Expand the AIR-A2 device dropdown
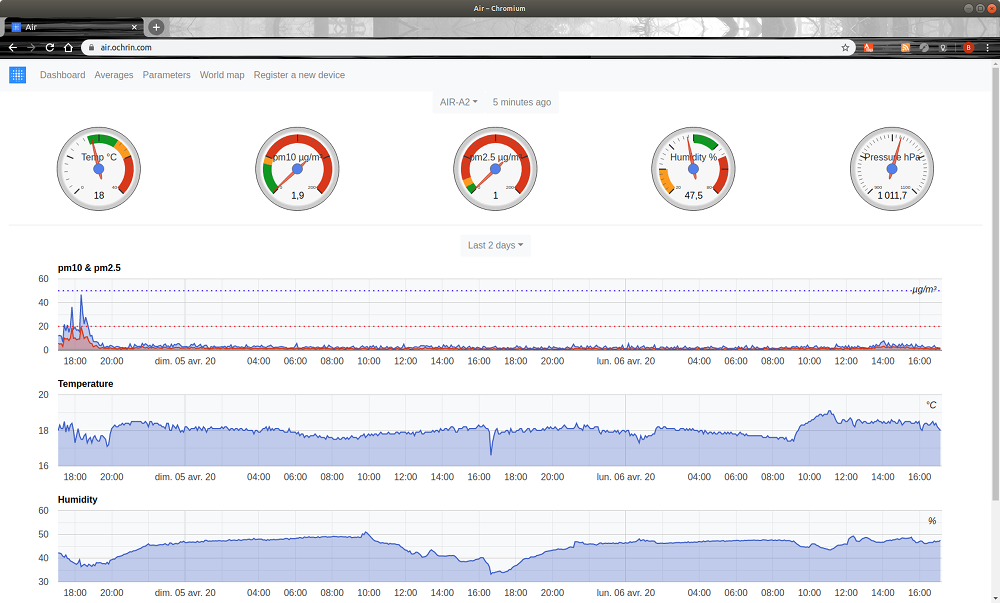Viewport: 1000px width, 603px height. click(459, 102)
